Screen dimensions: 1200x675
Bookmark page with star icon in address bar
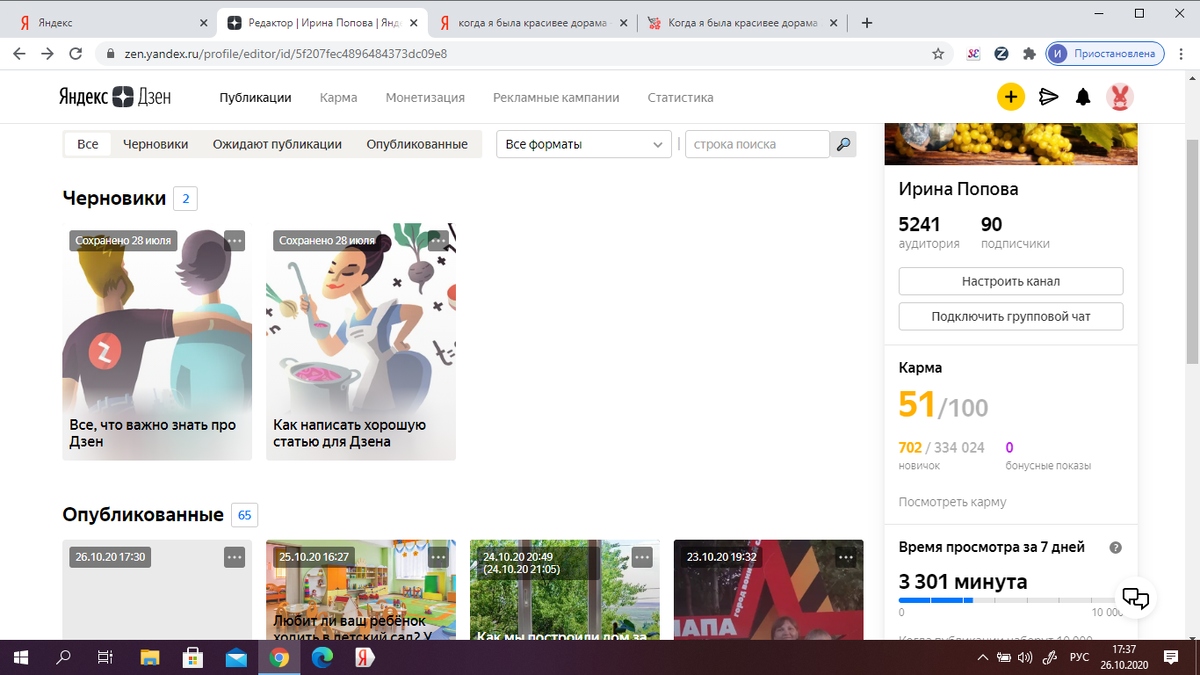click(938, 54)
